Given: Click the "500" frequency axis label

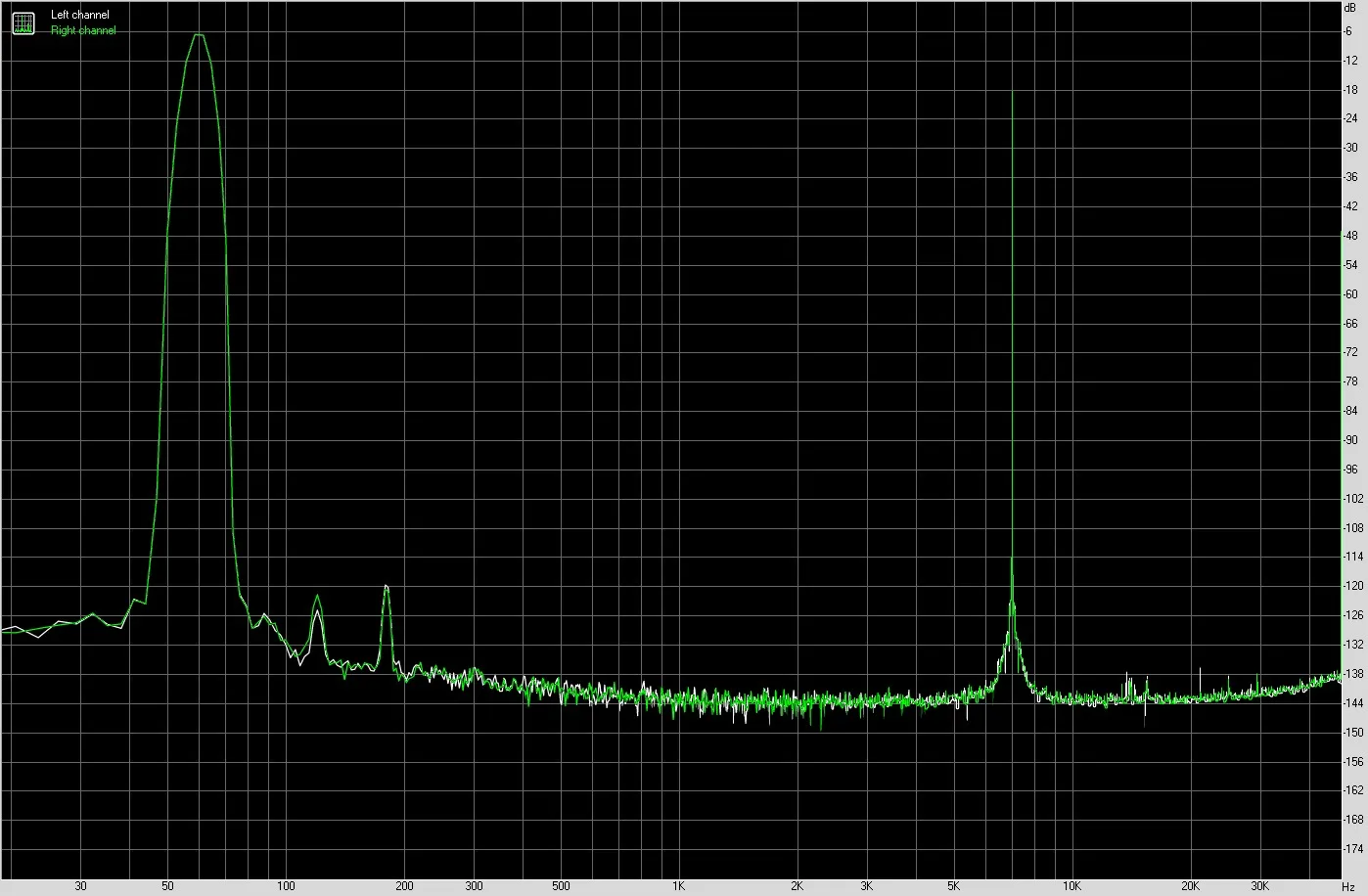Looking at the screenshot, I should point(561,886).
